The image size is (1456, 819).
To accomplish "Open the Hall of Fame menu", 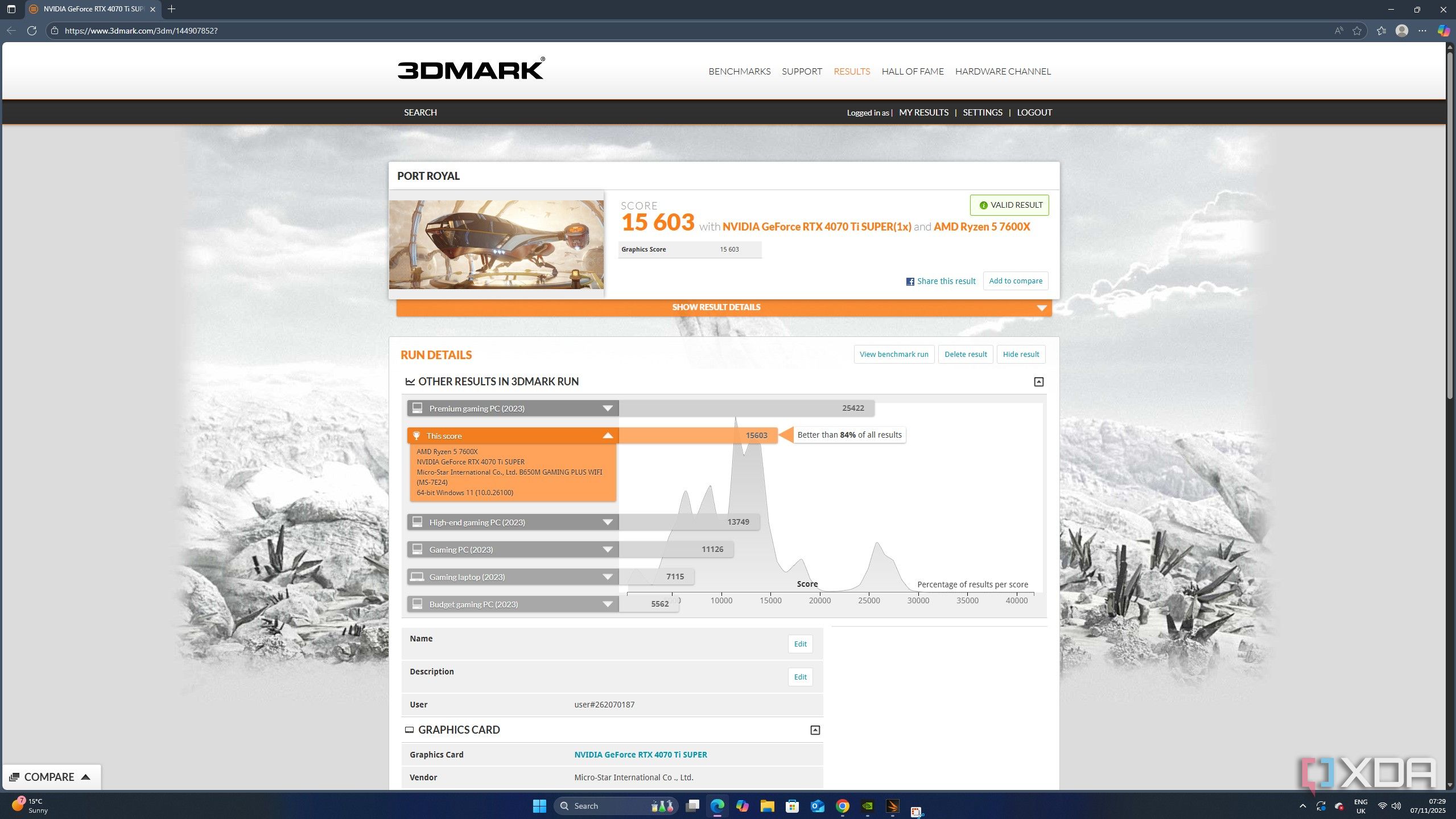I will [912, 72].
